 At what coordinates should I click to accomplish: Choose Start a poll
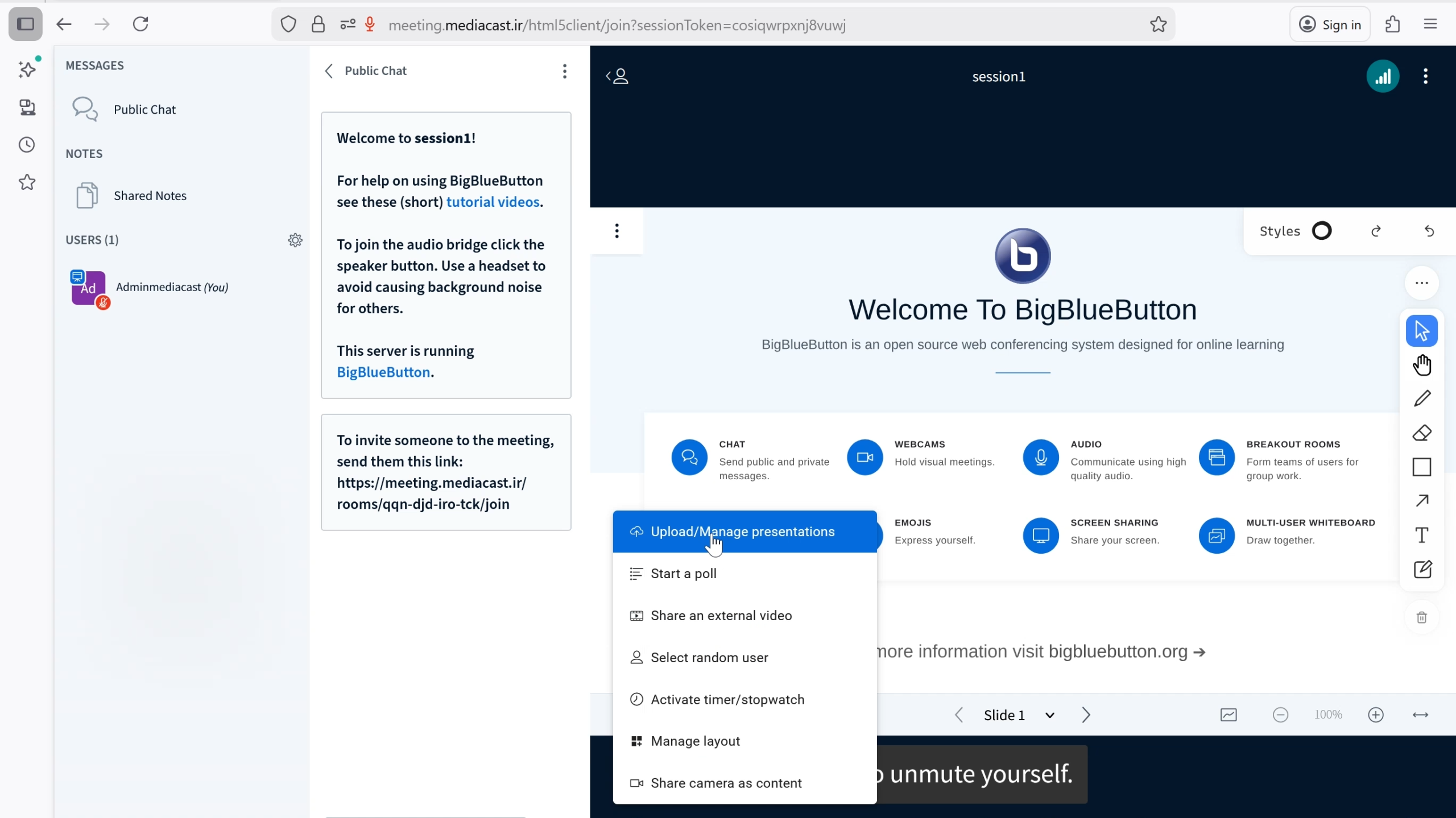coord(684,574)
